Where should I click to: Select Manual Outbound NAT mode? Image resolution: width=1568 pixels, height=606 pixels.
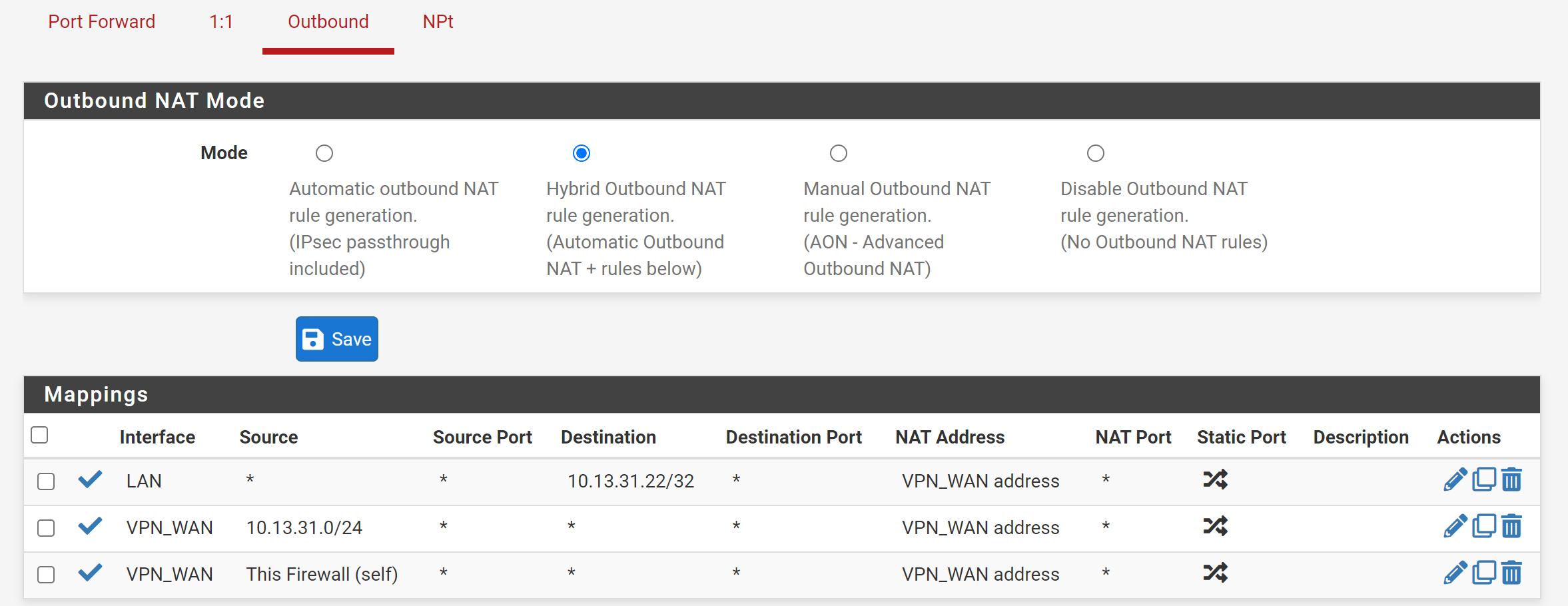(839, 153)
